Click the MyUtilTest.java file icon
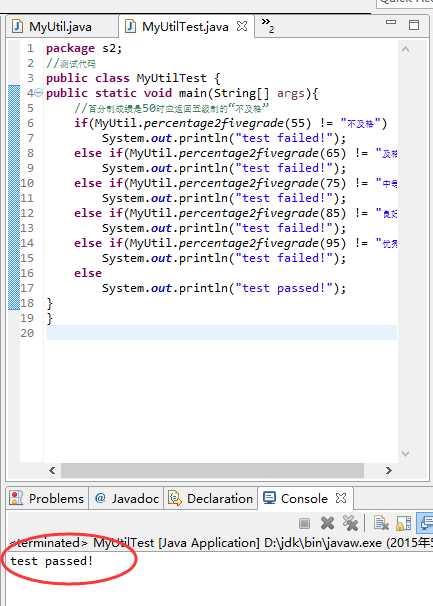This screenshot has height=606, width=433. (130, 27)
